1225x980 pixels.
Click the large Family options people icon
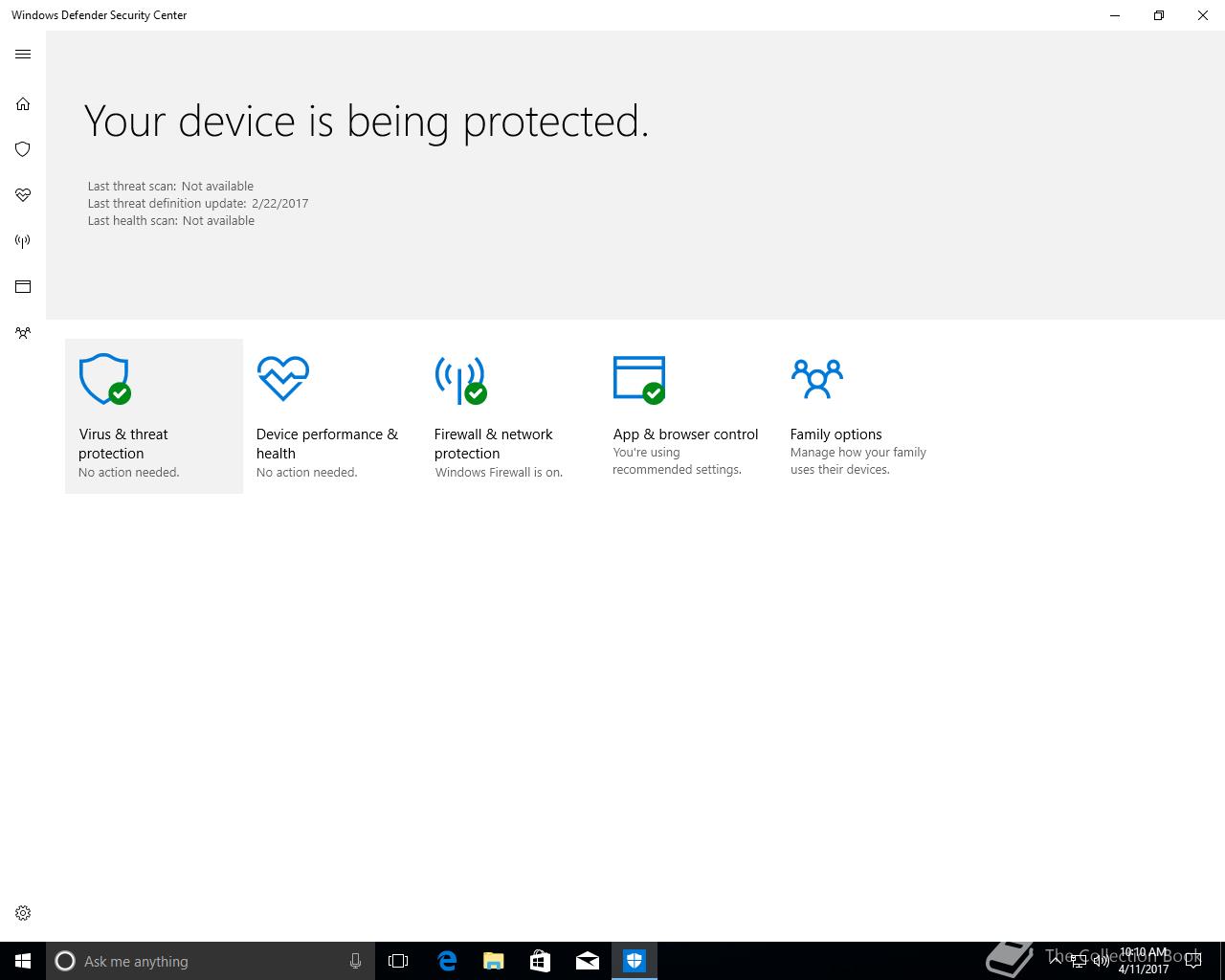(x=816, y=378)
